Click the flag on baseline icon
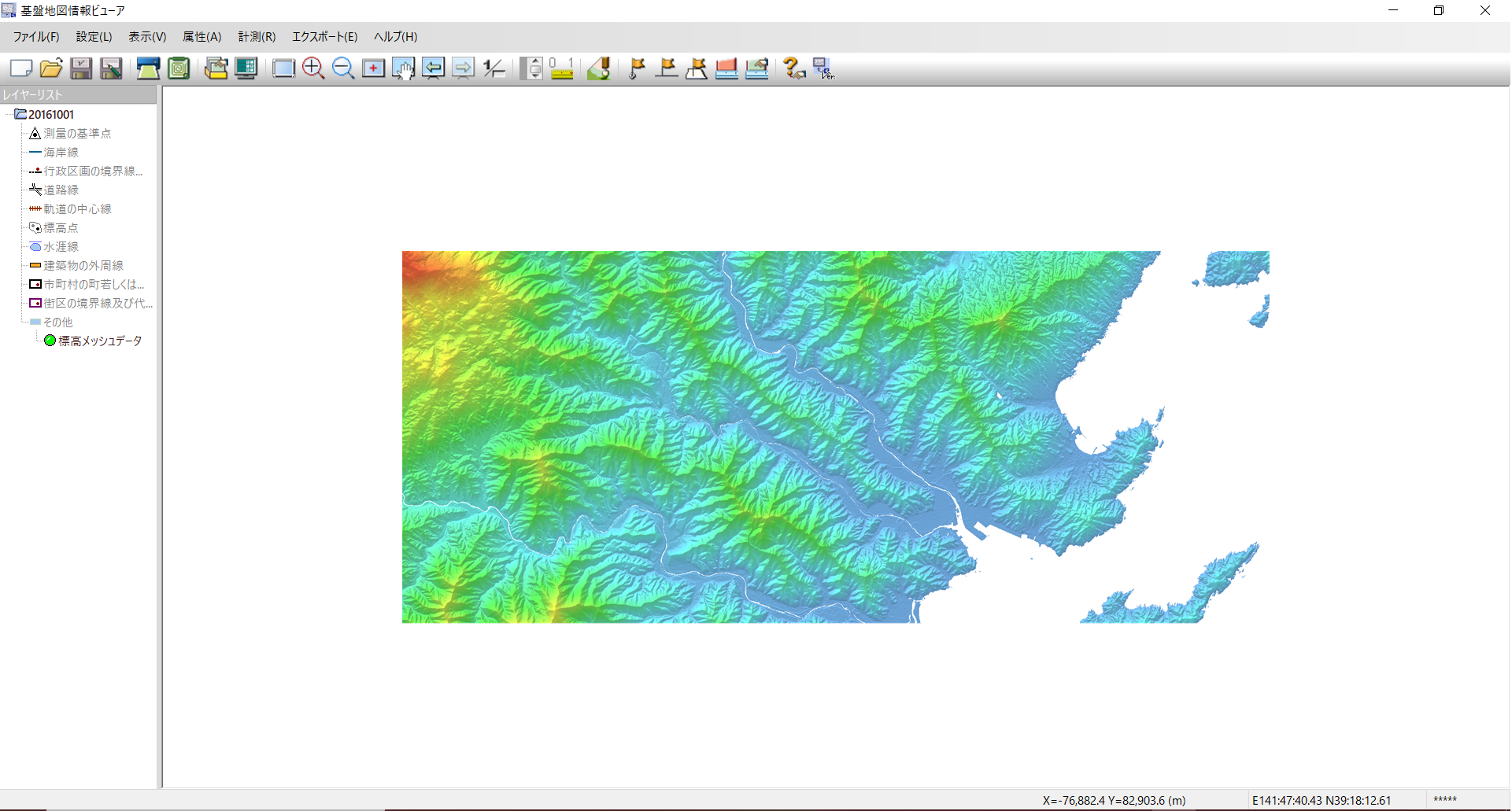 (x=667, y=68)
